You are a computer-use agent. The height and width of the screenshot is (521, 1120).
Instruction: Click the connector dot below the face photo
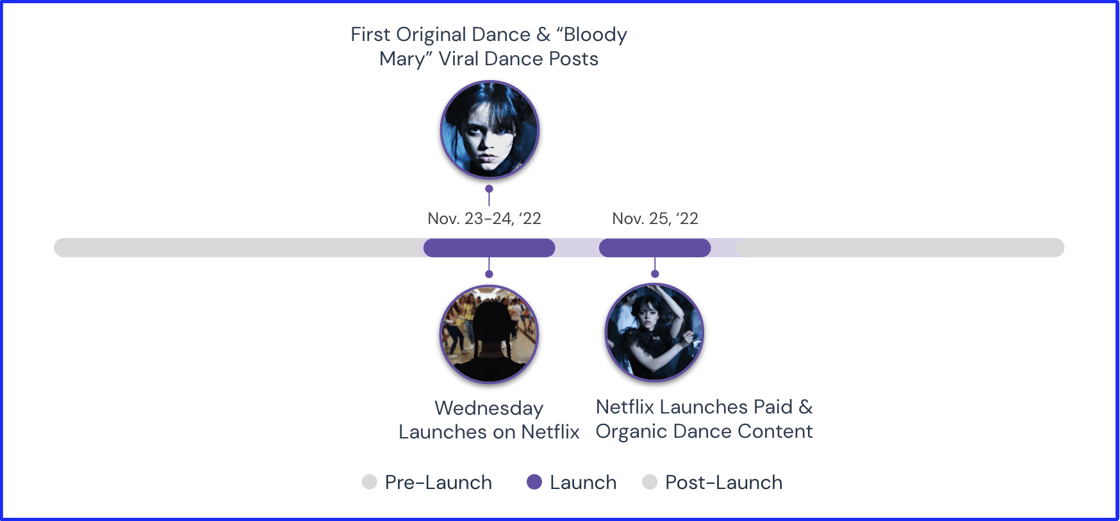[x=489, y=188]
